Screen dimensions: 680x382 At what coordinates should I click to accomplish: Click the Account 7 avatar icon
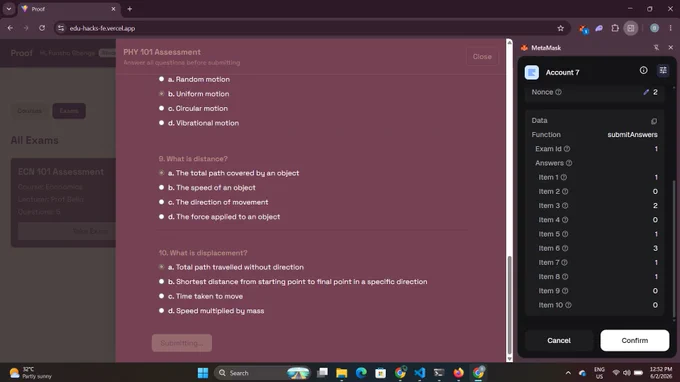532,72
